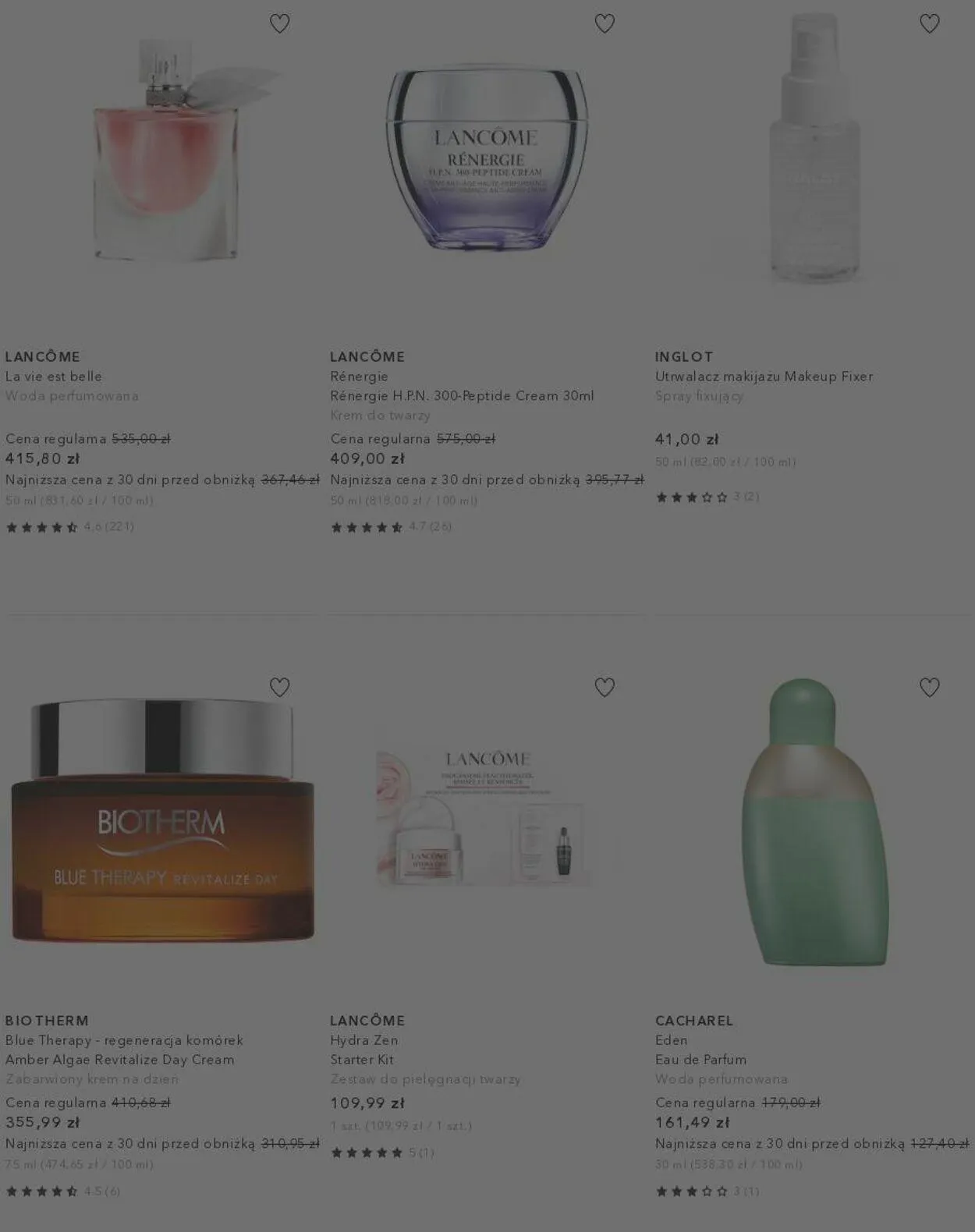Viewport: 975px width, 1232px height.
Task: Favorite the Lancôme Rénergie cream with heart
Action: 604,23
